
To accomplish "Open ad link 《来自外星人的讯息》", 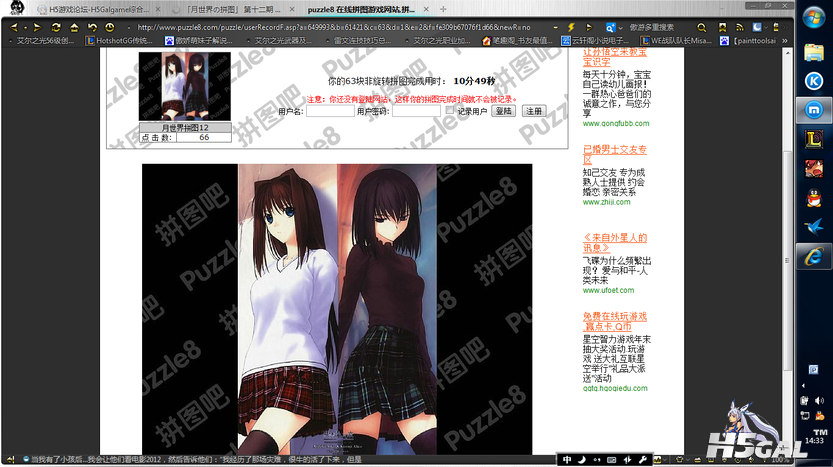I will [x=615, y=243].
